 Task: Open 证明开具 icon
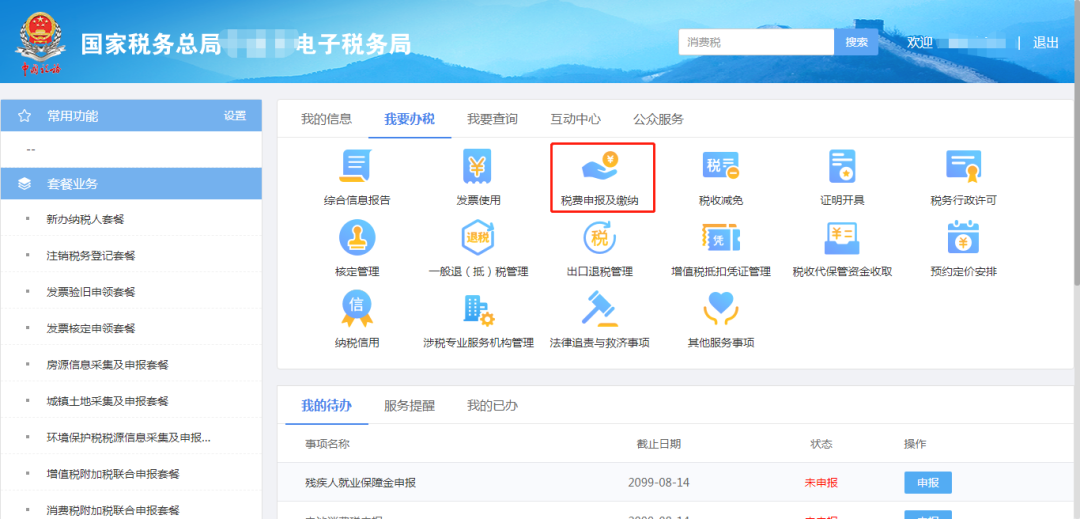(842, 167)
